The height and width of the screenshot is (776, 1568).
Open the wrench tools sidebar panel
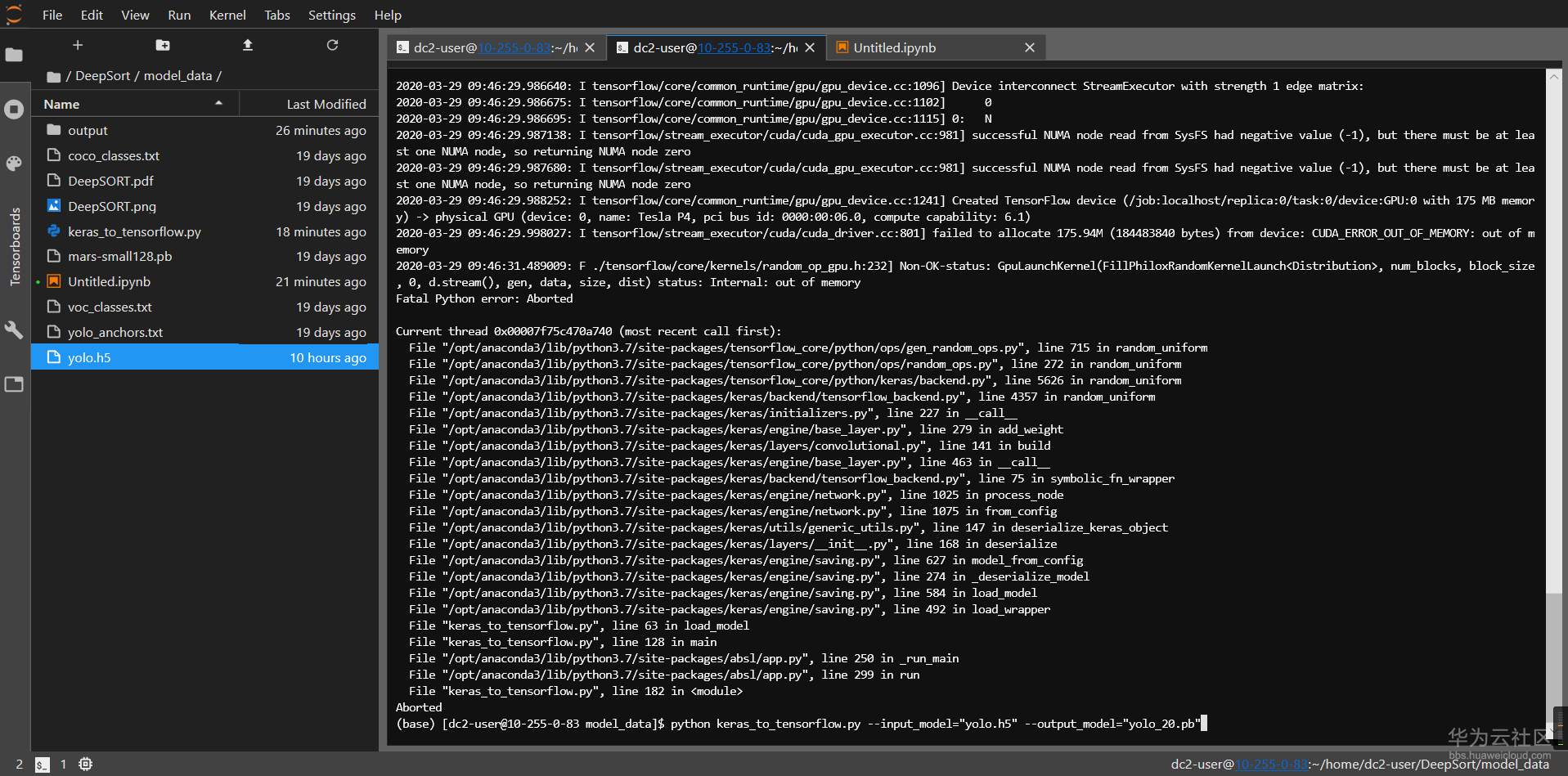[x=14, y=330]
